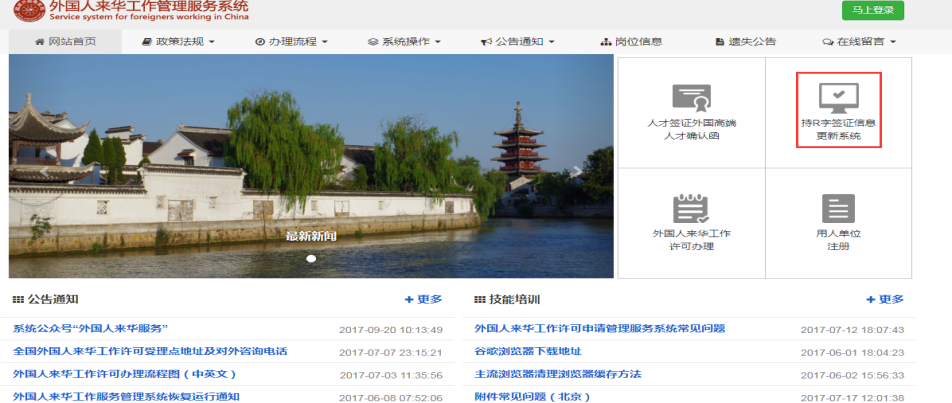Viewport: 952px width, 403px height.
Task: Click date 2017-06-02 15:56:33
Action: pos(852,375)
